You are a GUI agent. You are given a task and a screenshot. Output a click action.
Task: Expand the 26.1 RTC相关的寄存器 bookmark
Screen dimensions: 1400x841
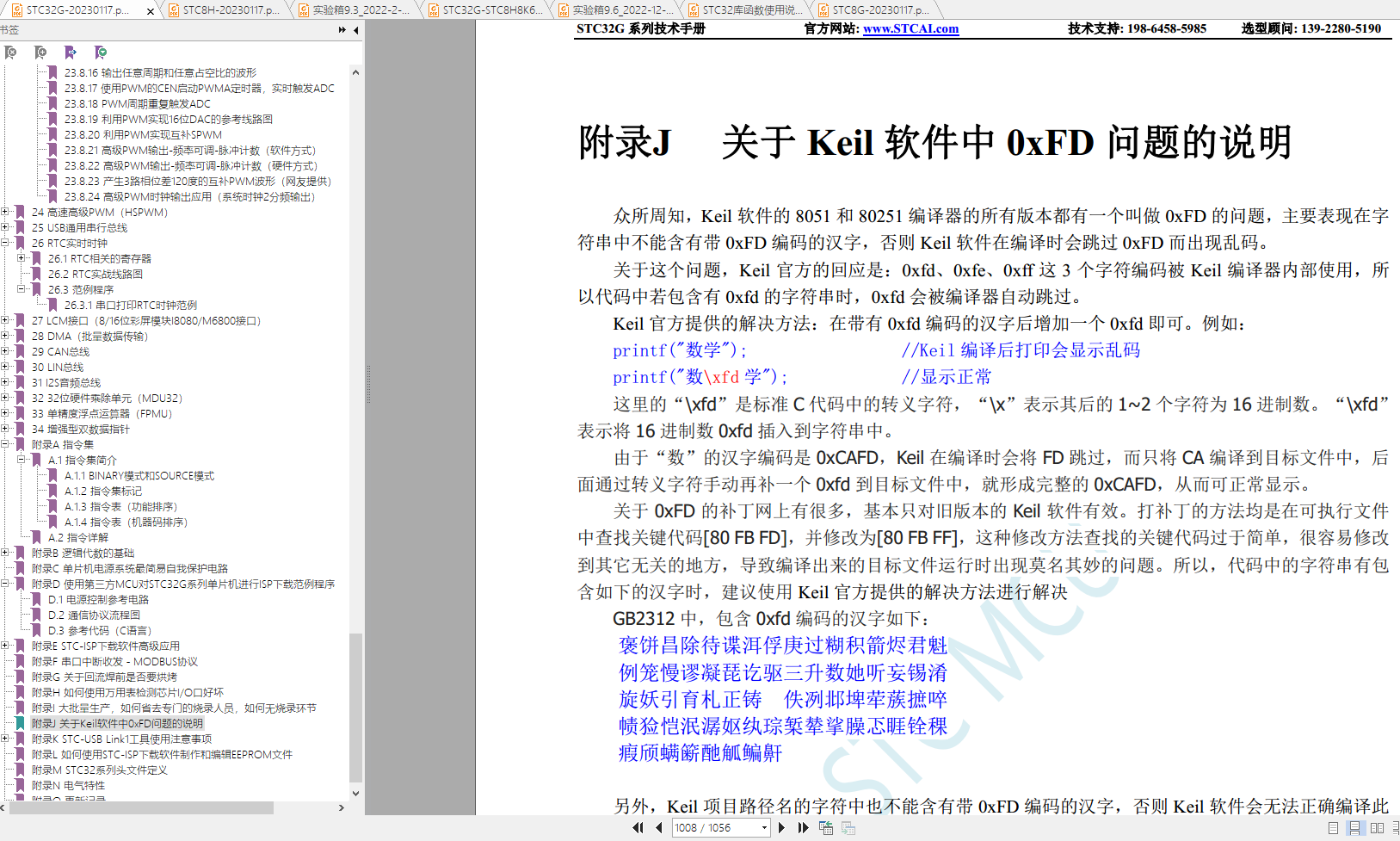[x=22, y=258]
